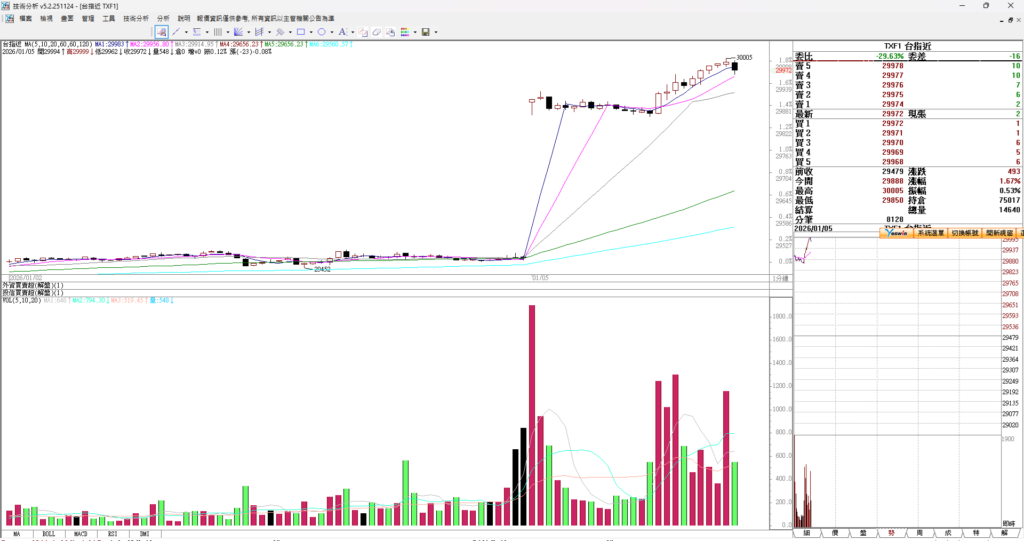This screenshot has height=541, width=1024.
Task: Click the eraser tool icon
Action: click(x=376, y=32)
